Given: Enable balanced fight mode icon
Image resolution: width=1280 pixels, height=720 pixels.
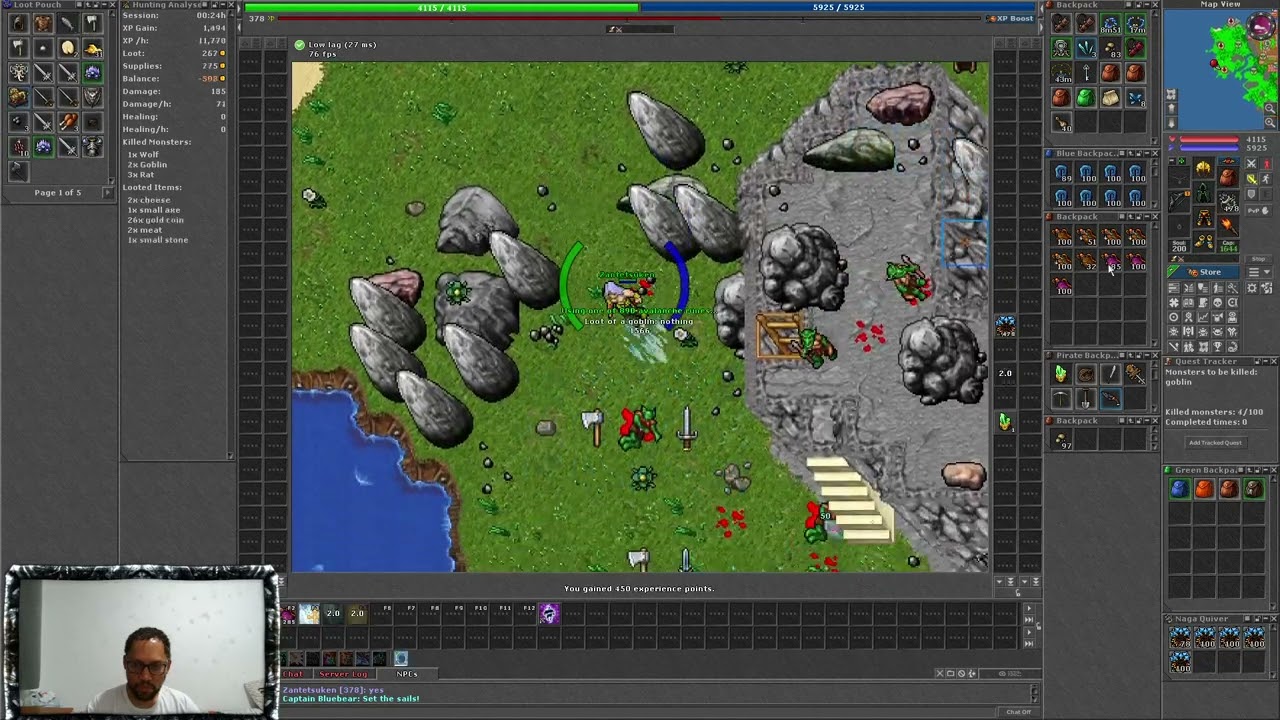Looking at the screenshot, I should (x=1252, y=179).
